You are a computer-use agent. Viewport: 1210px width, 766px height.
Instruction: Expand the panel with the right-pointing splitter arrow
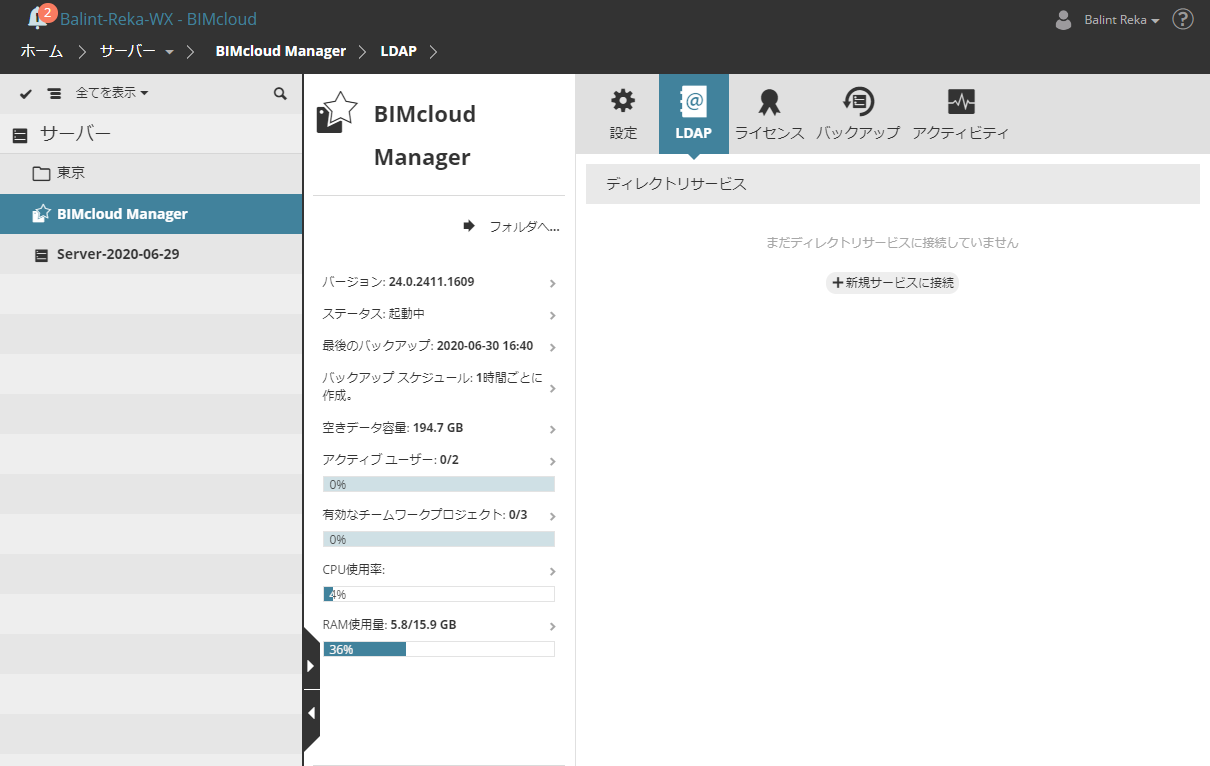coord(311,665)
